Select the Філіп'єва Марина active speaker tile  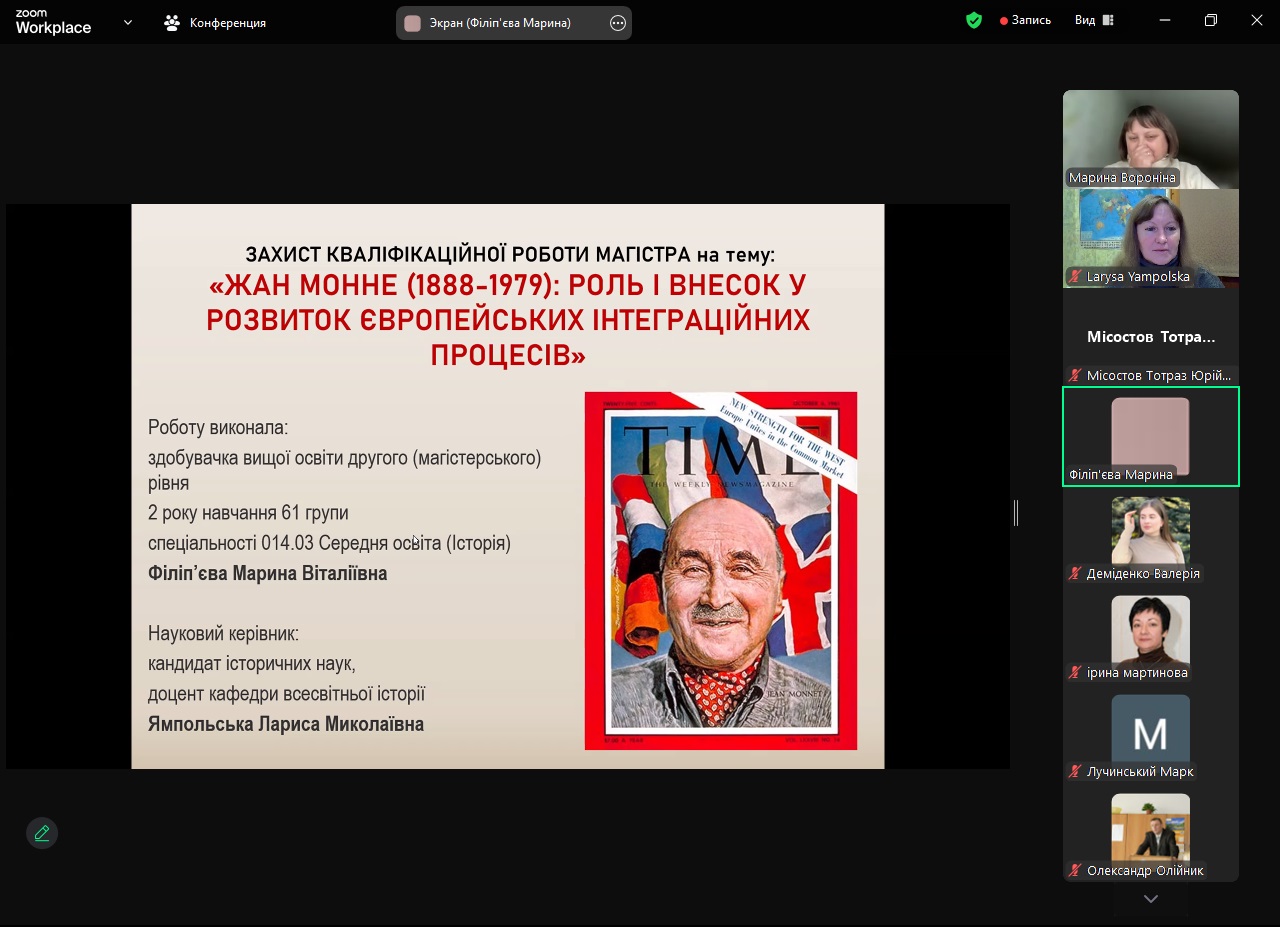point(1151,436)
